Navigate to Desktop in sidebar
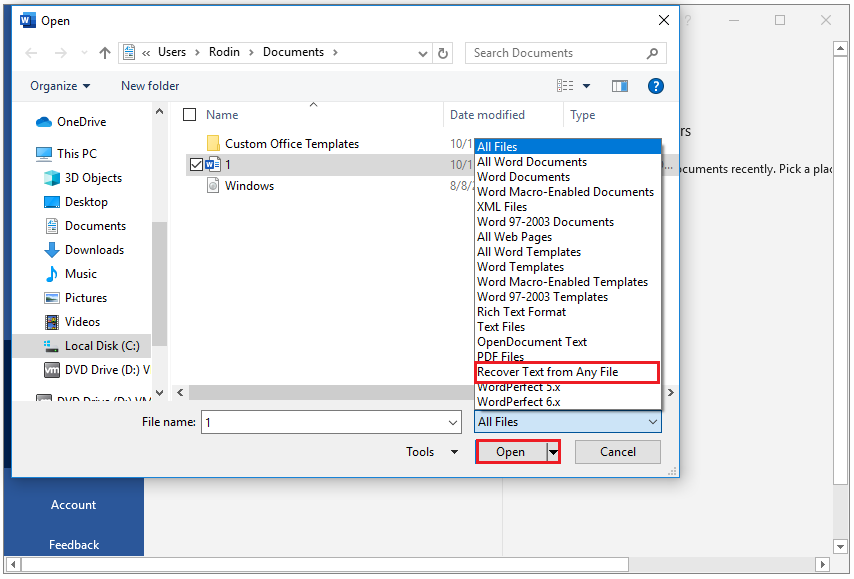 [76, 202]
